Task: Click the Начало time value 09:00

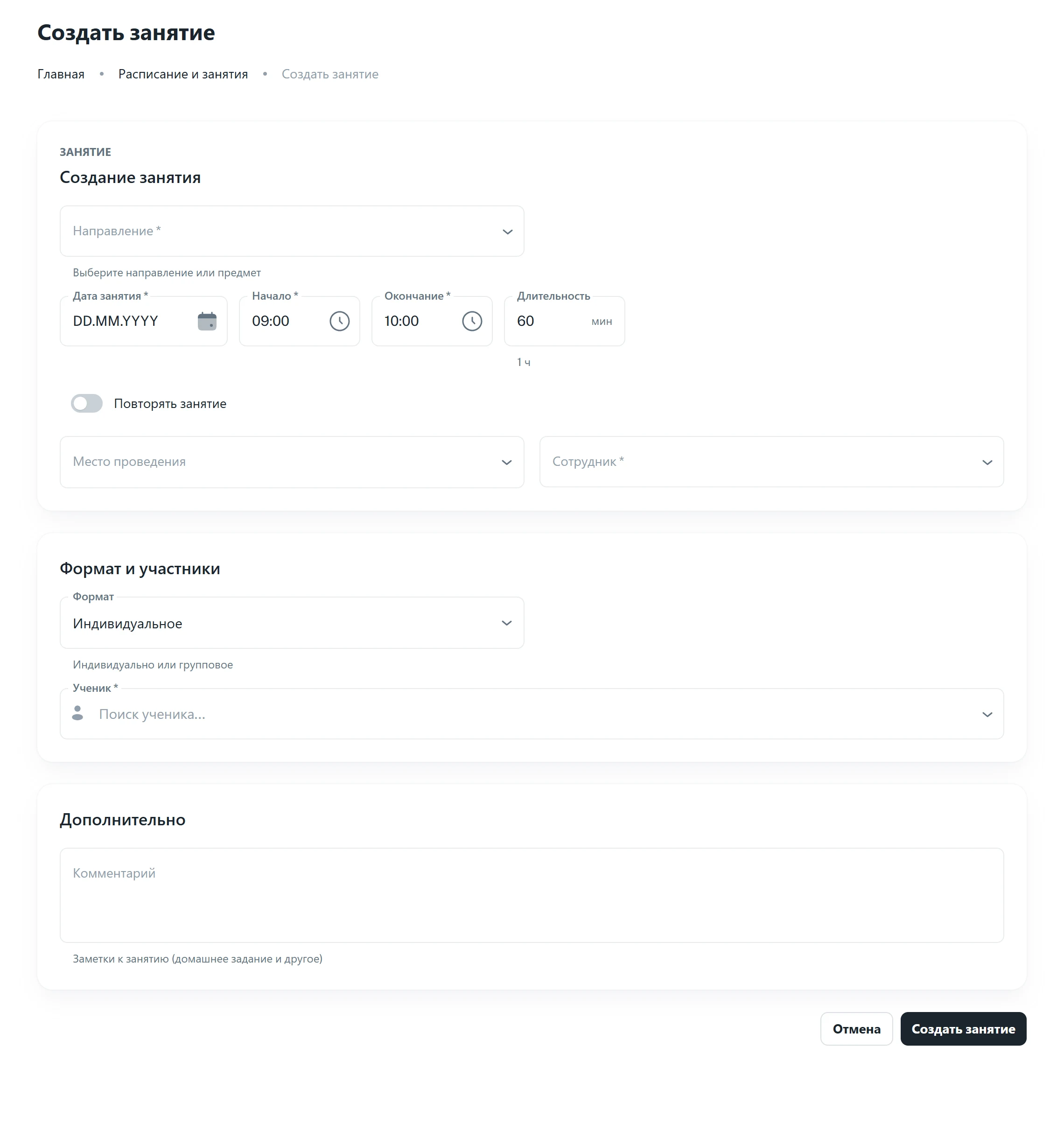Action: pyautogui.click(x=270, y=321)
